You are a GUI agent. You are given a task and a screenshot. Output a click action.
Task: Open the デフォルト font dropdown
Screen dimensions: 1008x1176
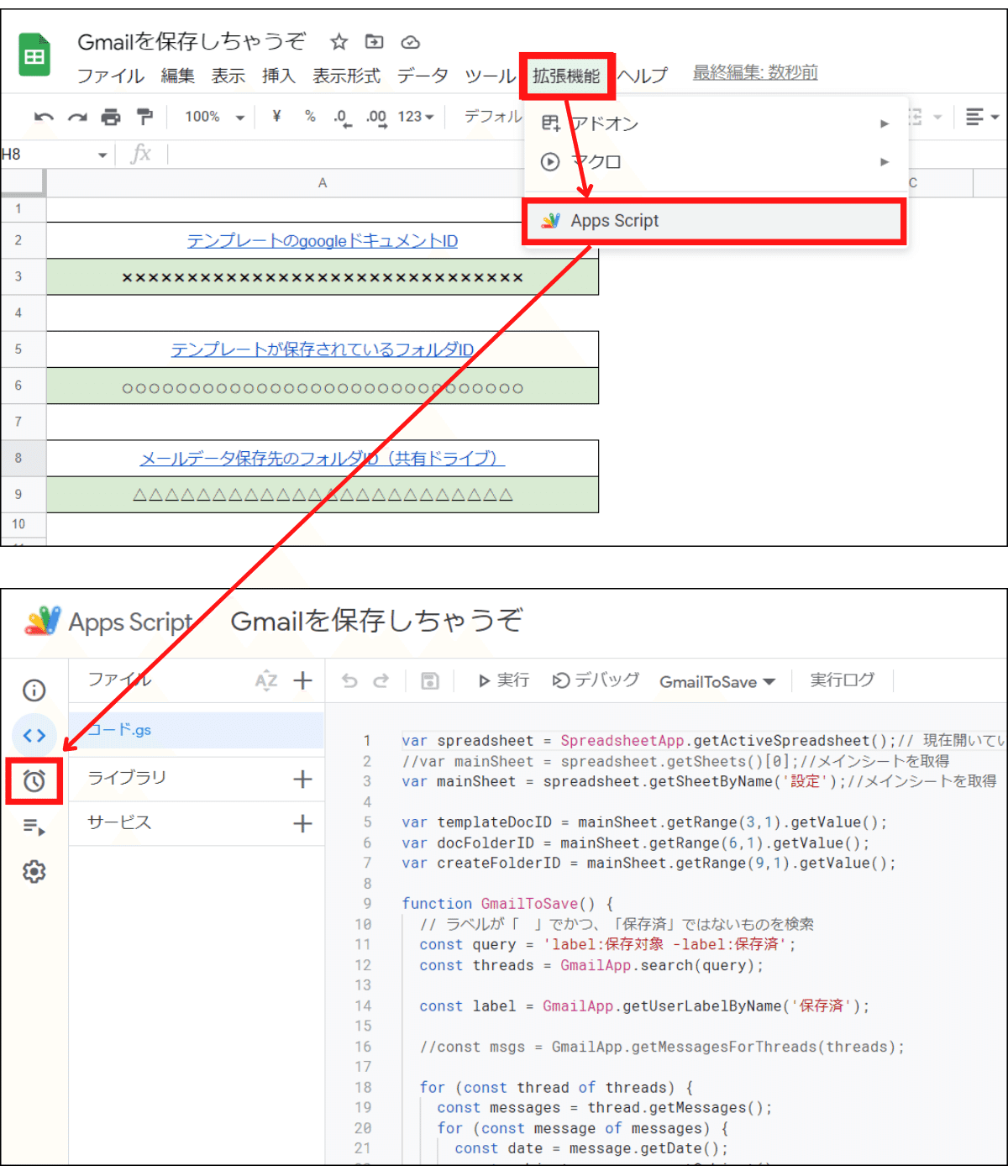(494, 117)
